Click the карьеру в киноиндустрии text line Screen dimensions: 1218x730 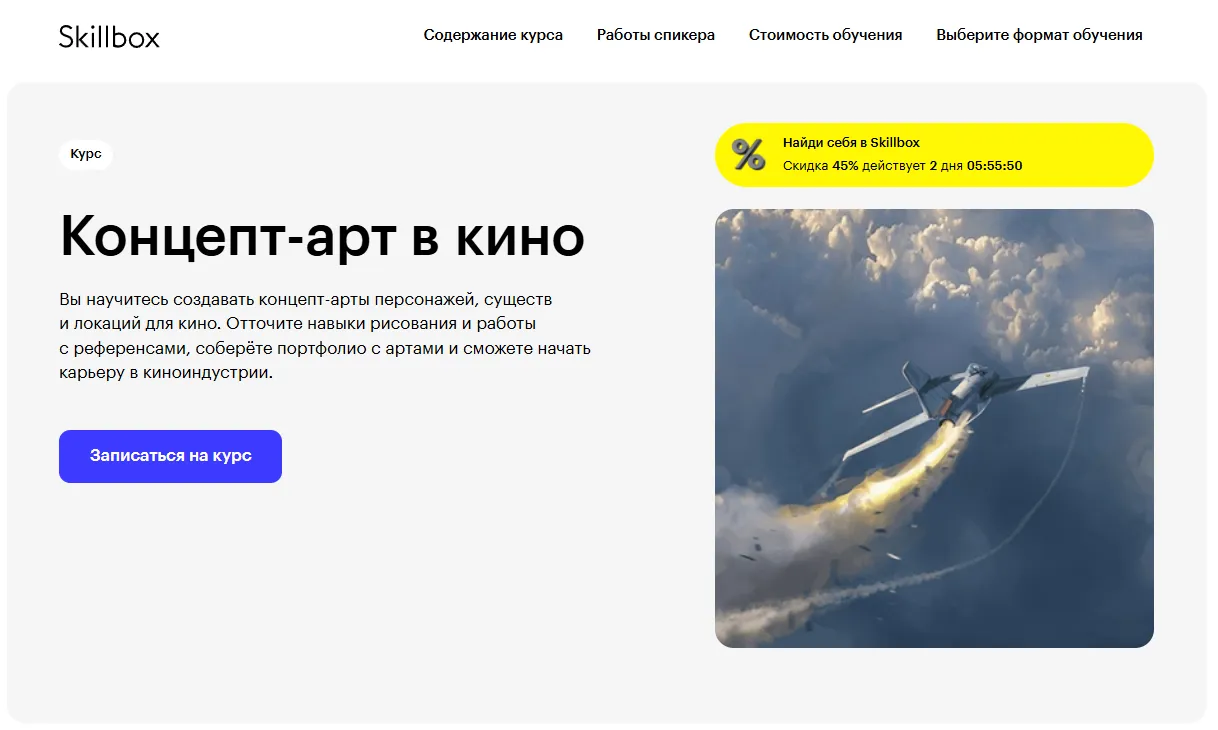[166, 373]
